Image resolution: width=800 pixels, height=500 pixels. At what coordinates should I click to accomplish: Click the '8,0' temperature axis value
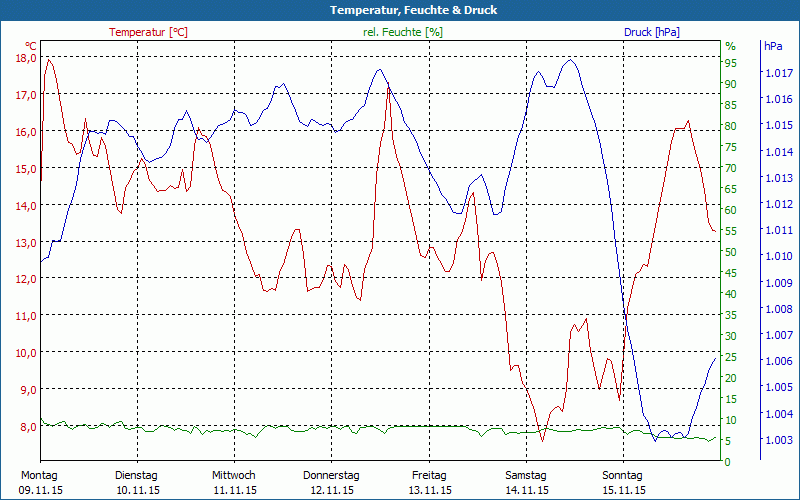(29, 427)
